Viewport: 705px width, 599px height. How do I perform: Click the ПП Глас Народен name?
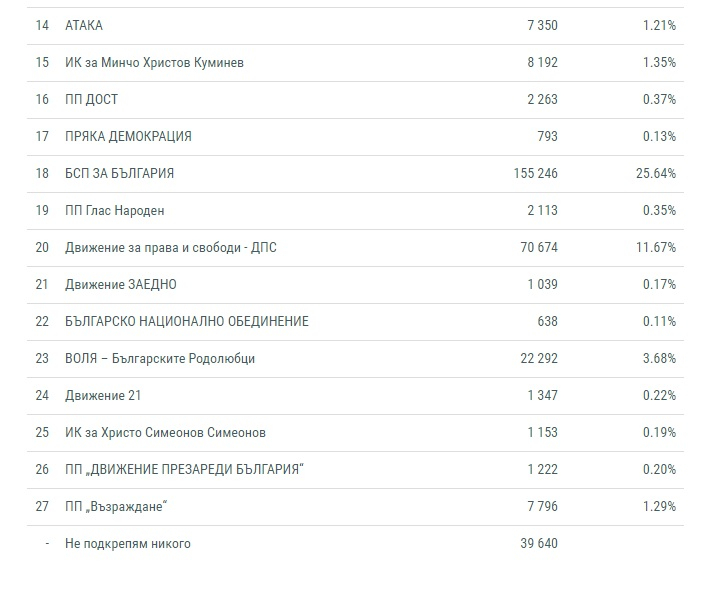(x=115, y=210)
